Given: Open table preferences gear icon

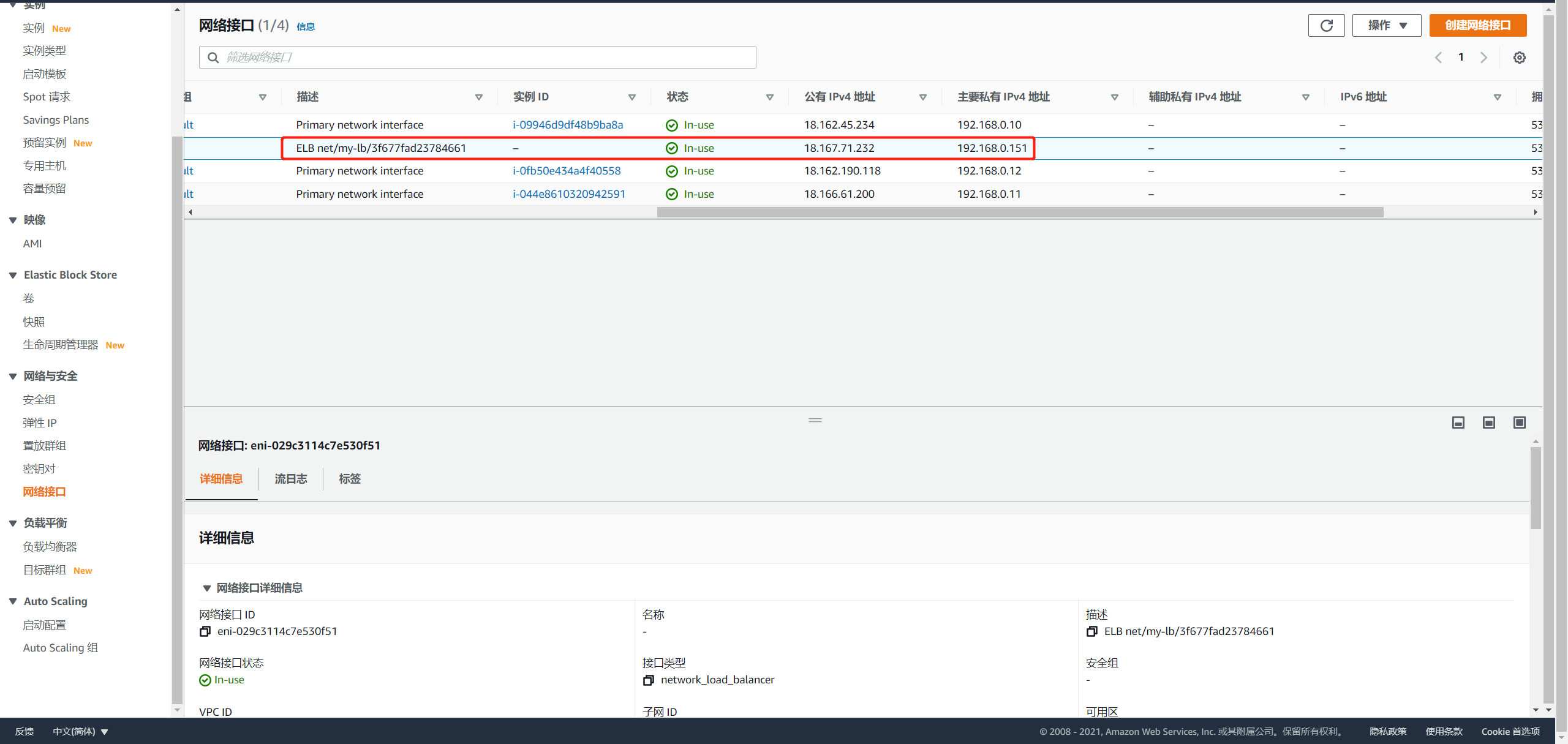Looking at the screenshot, I should (x=1520, y=58).
